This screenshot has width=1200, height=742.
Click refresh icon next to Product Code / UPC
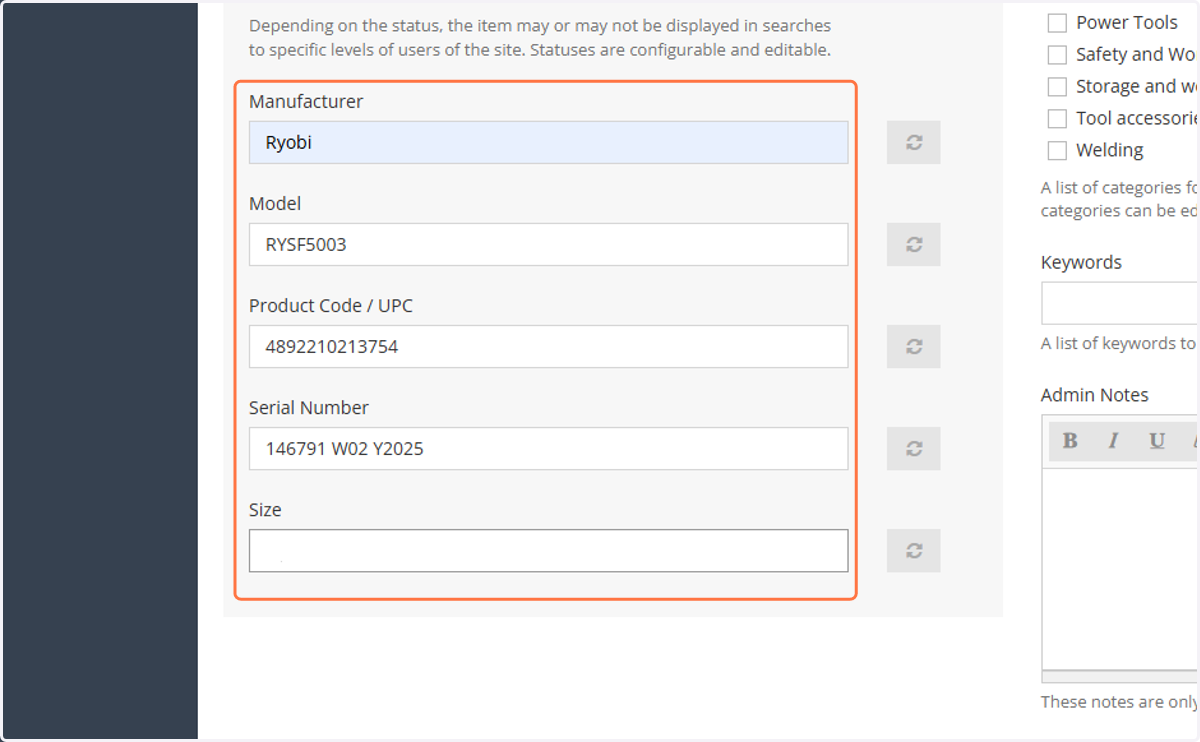(x=913, y=346)
